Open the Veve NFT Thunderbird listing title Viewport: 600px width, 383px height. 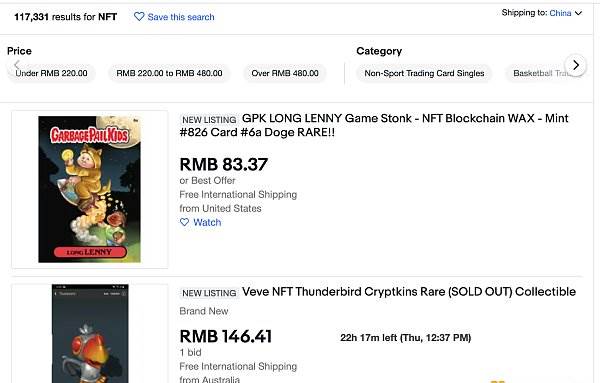tap(409, 292)
